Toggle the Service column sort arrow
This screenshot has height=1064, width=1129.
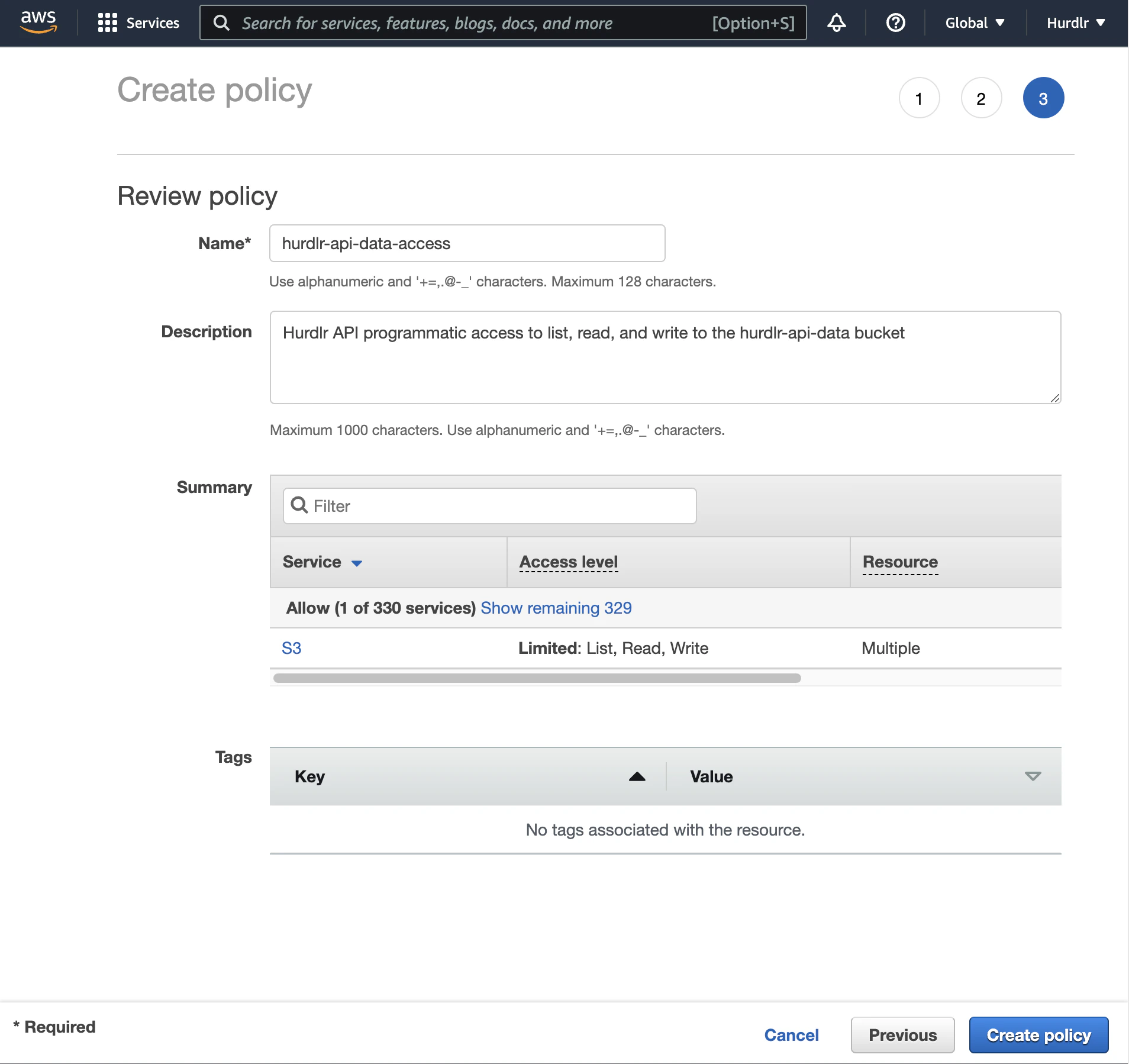coord(357,563)
